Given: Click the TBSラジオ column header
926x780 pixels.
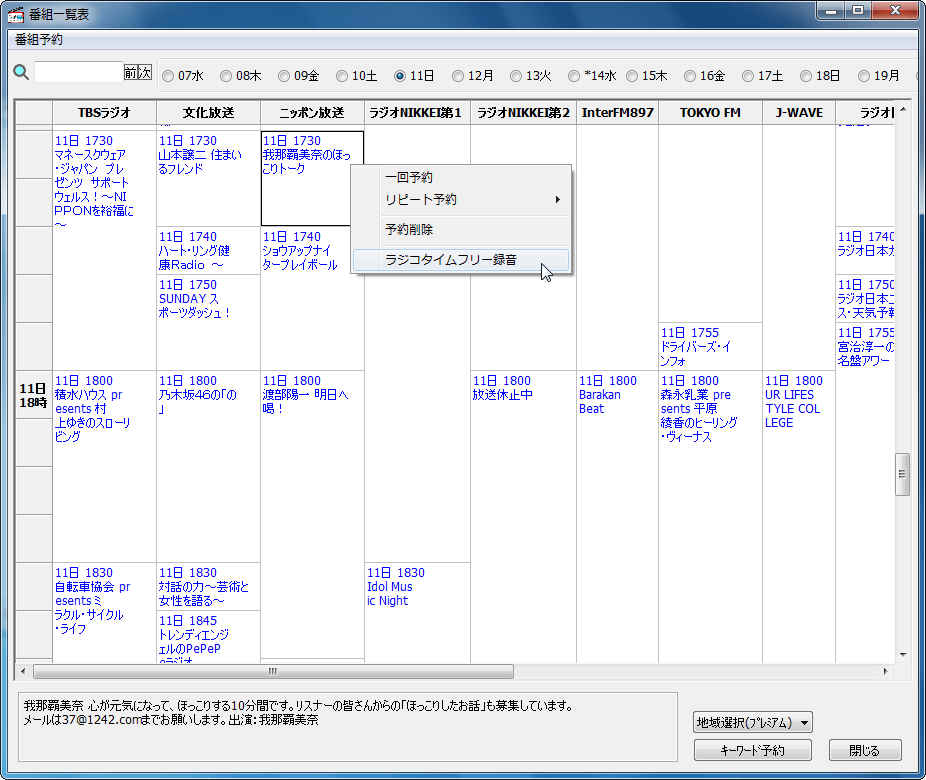Looking at the screenshot, I should (105, 113).
